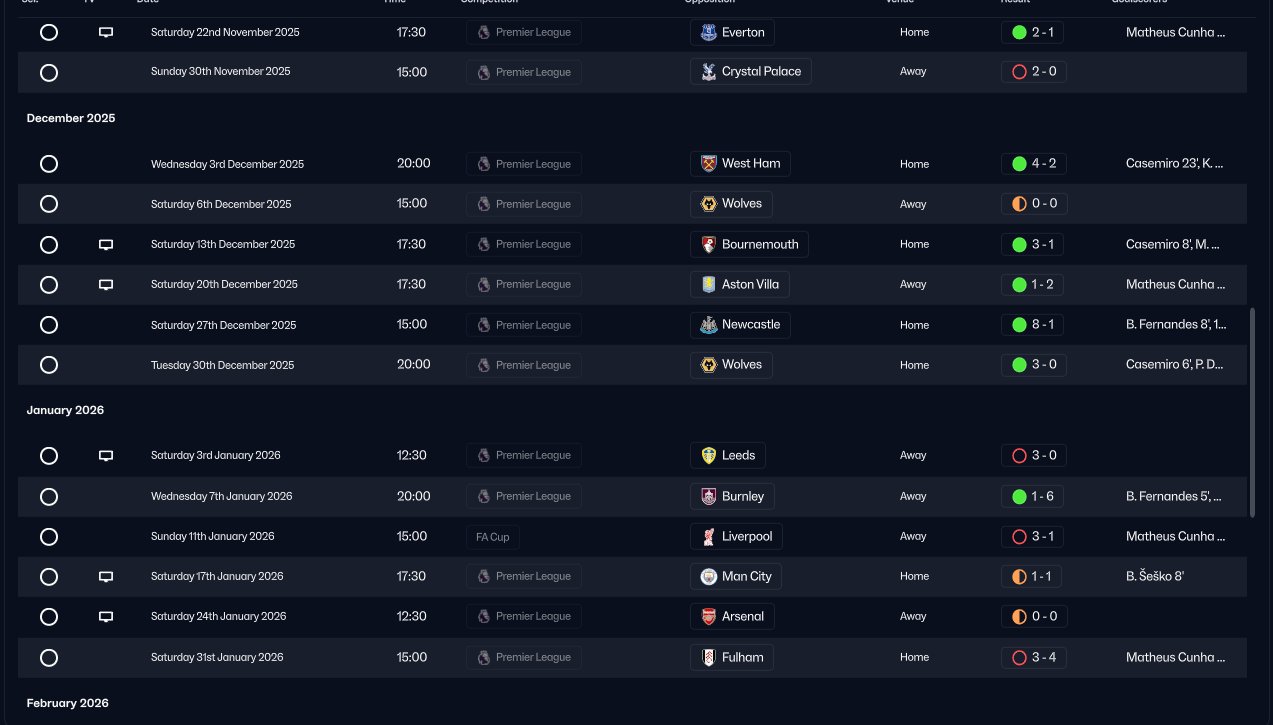1273x725 pixels.
Task: Select the radio circle for Burnley fixture
Action: [x=49, y=496]
